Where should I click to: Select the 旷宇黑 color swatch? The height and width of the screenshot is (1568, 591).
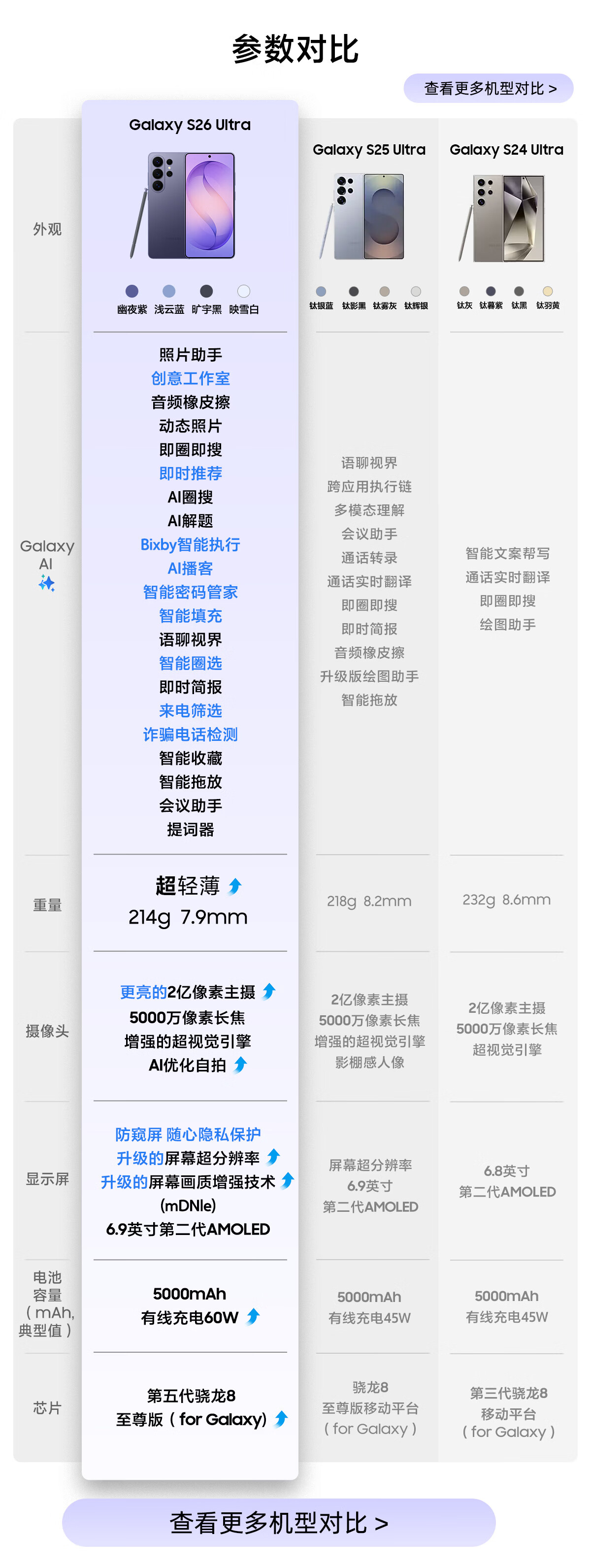pos(206,292)
